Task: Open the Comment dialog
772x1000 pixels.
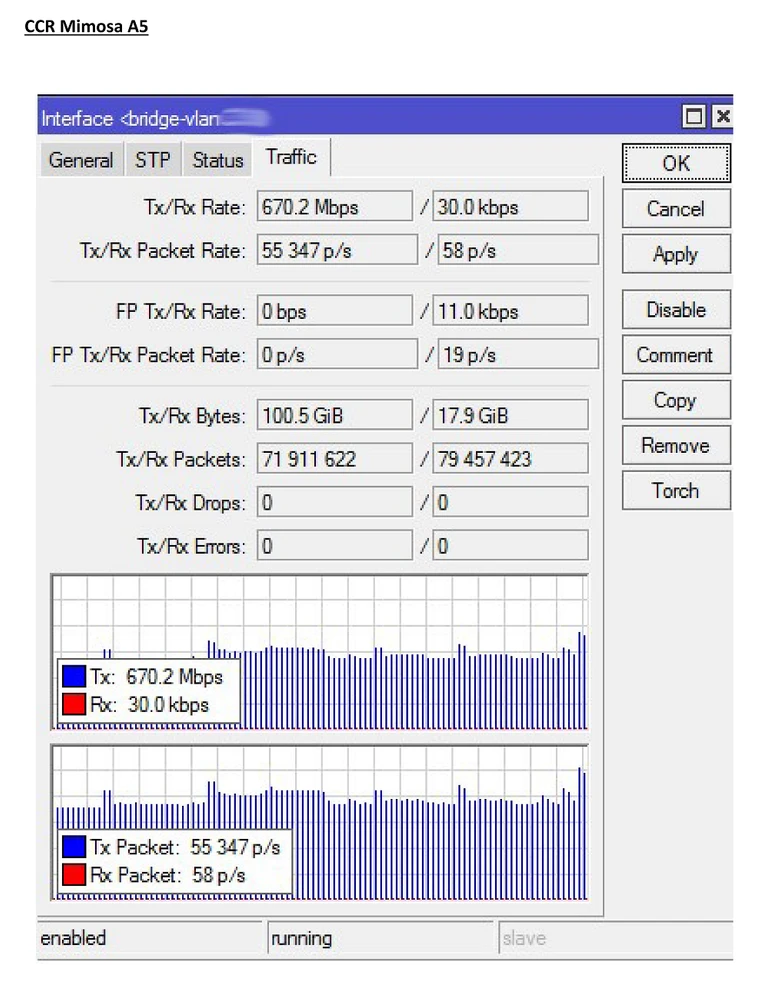Action: click(x=675, y=355)
